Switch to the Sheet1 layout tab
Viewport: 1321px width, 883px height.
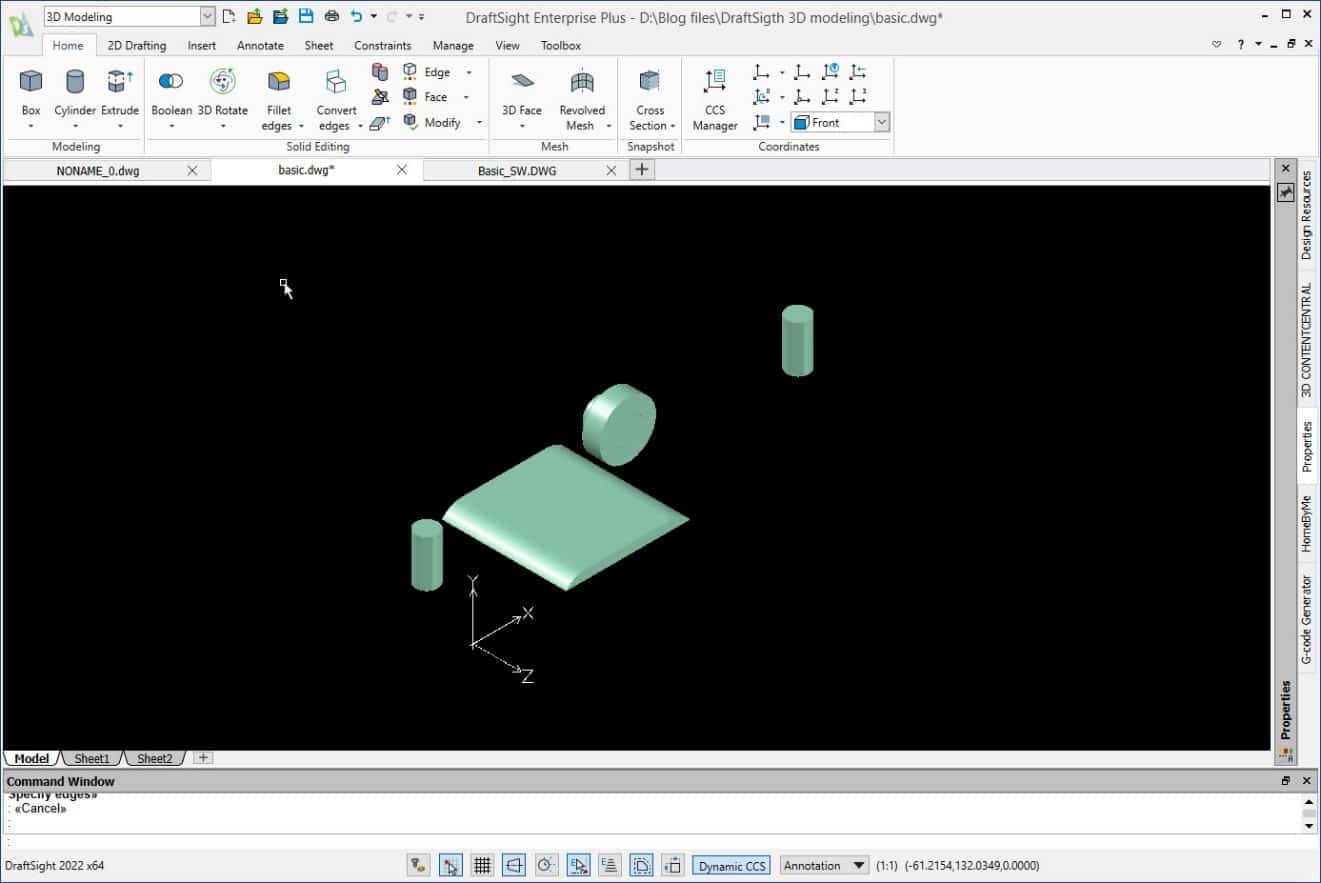point(92,758)
